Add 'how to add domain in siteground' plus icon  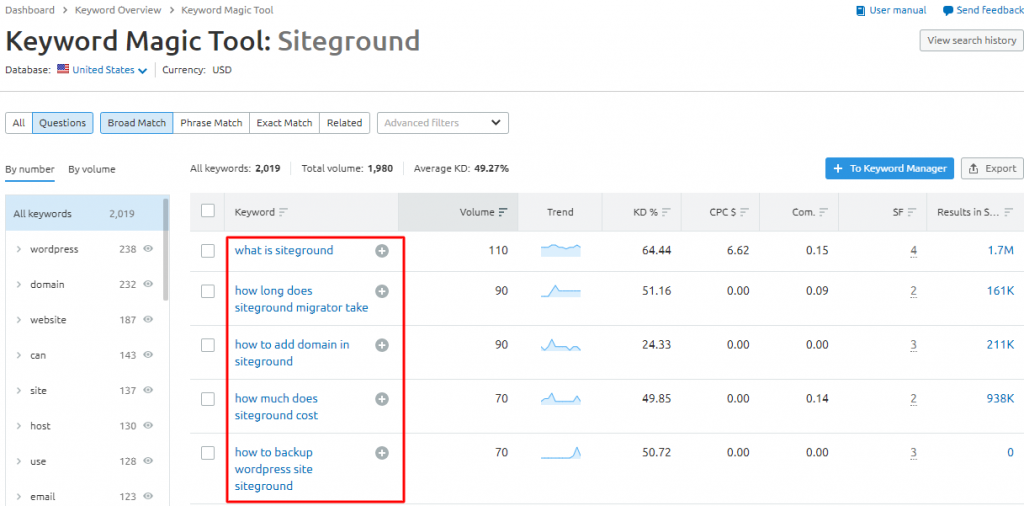tap(382, 345)
